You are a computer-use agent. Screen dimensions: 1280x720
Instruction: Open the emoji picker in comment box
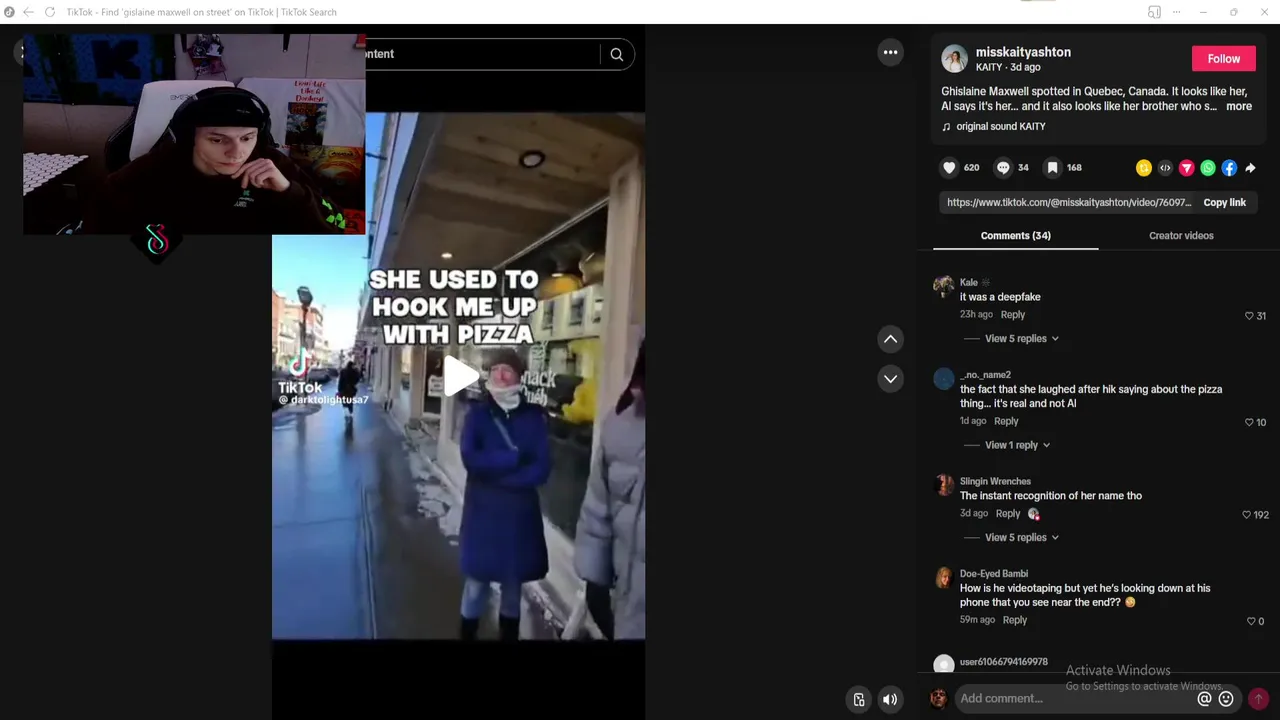(1226, 699)
